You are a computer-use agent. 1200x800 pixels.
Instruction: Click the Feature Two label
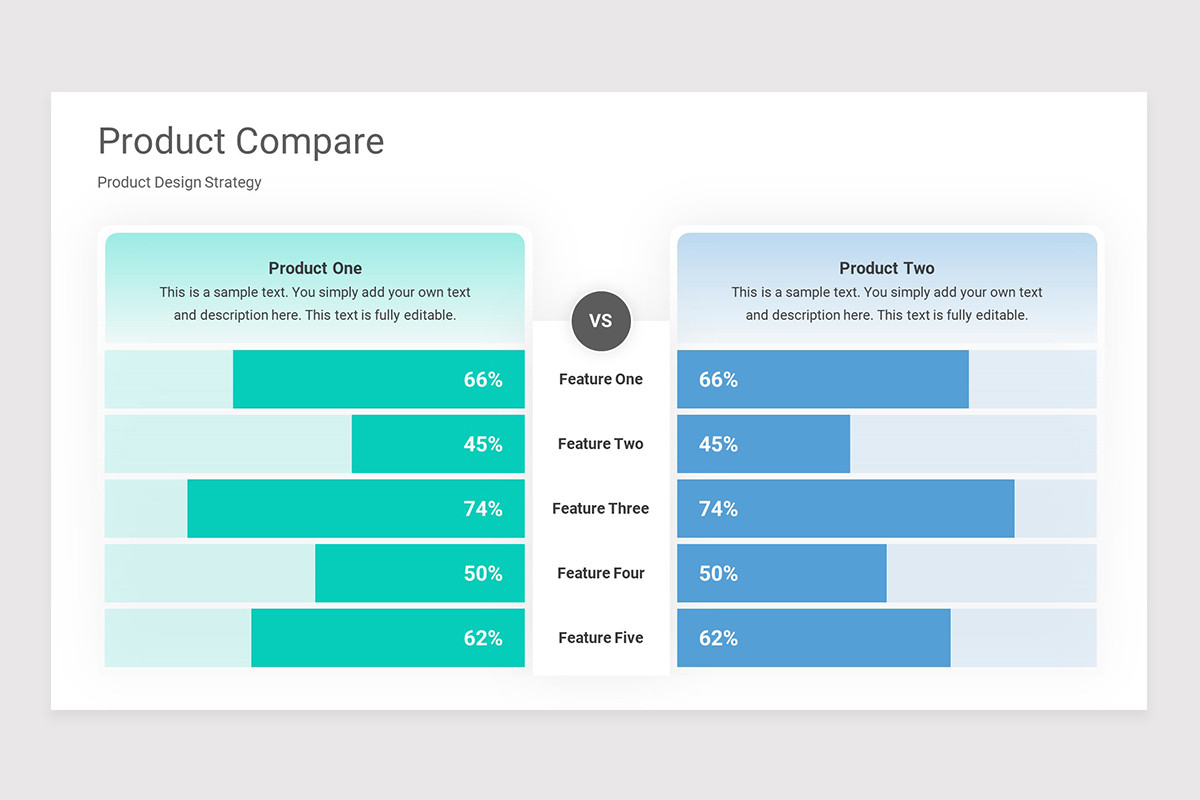601,444
